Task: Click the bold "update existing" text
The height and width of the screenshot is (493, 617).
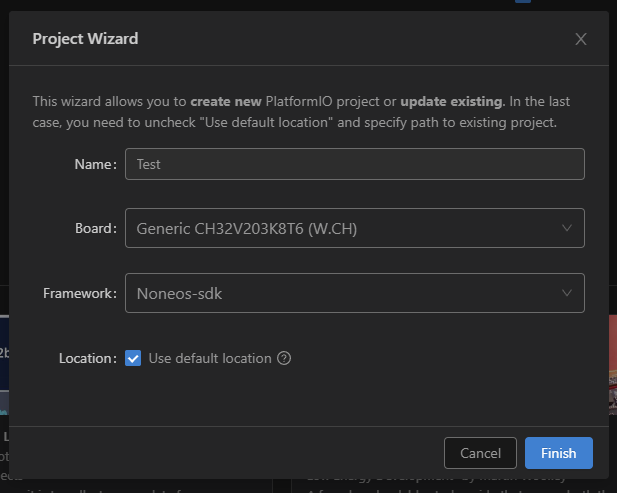Action: tap(452, 101)
